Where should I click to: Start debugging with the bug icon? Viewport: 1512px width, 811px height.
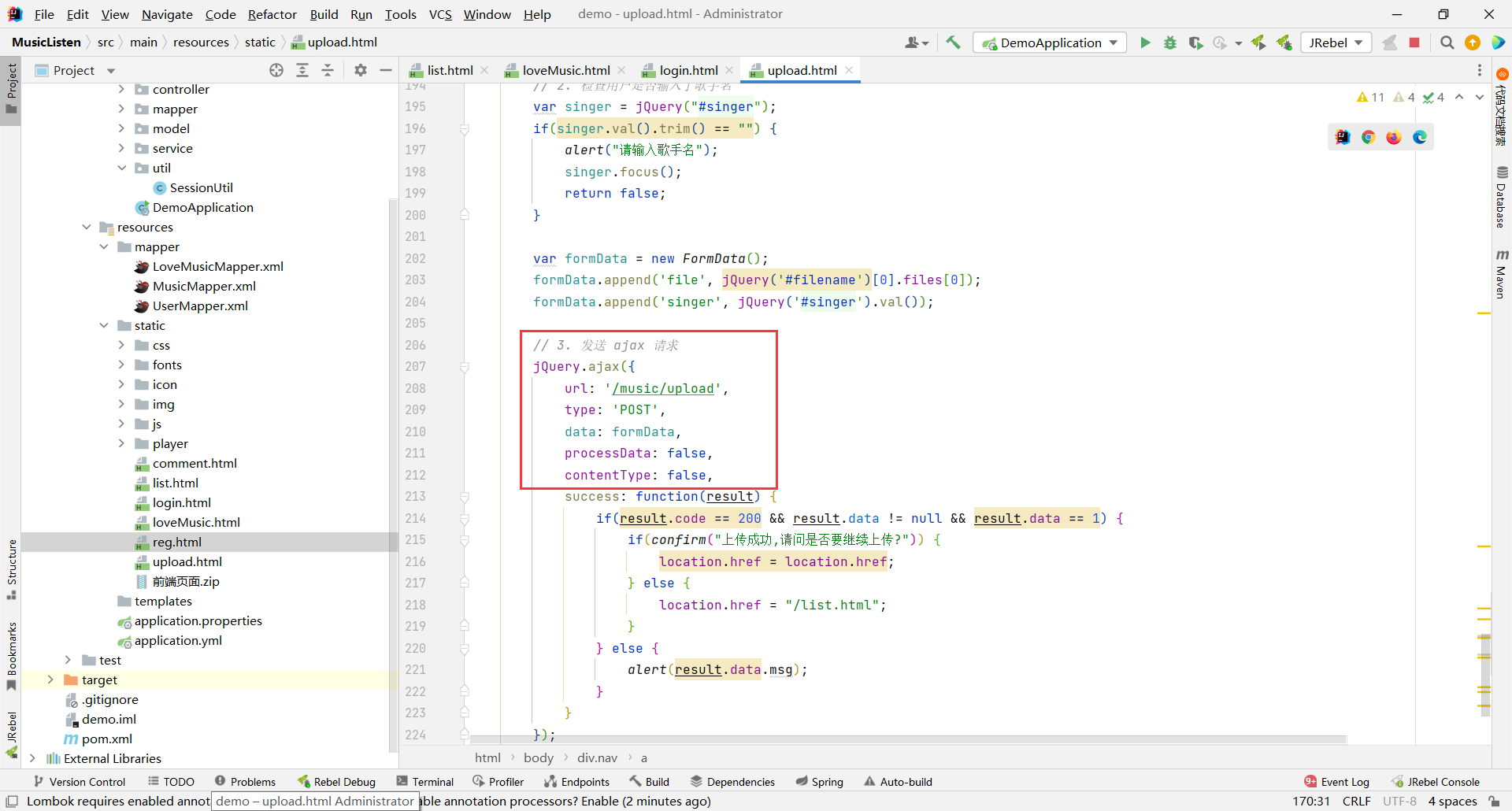1170,43
